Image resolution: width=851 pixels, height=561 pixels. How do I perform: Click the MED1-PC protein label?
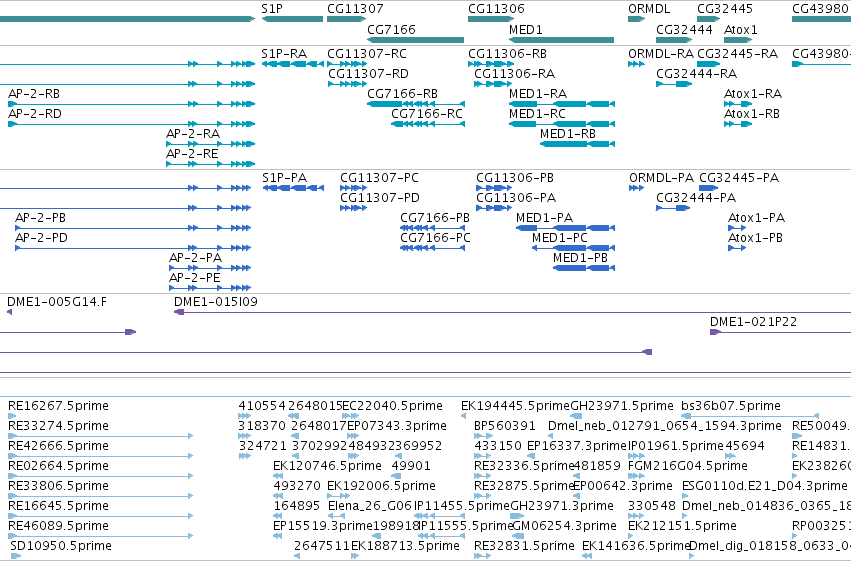(x=560, y=238)
